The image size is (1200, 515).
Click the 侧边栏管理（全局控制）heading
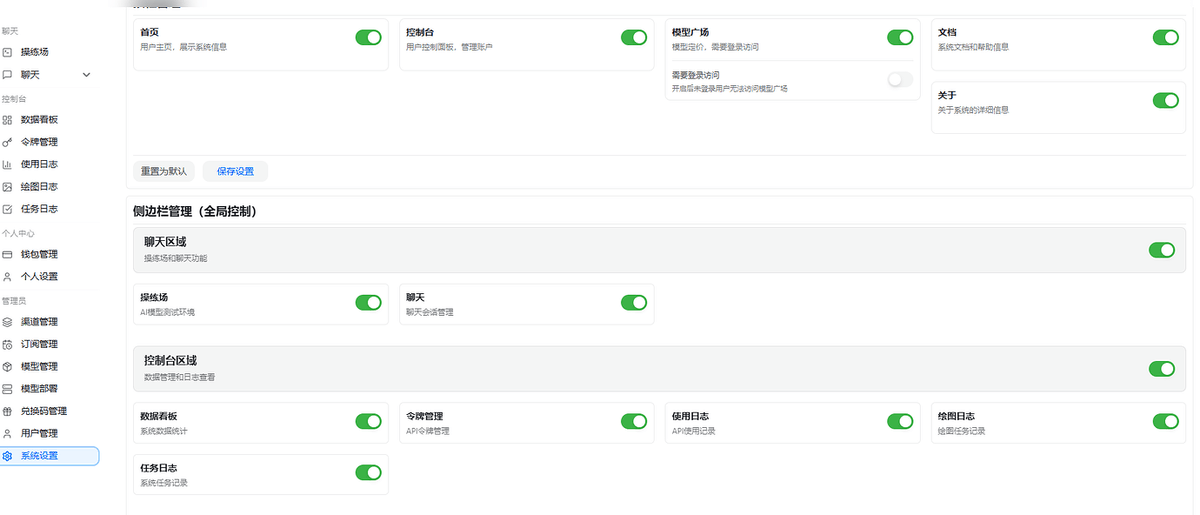click(x=195, y=211)
